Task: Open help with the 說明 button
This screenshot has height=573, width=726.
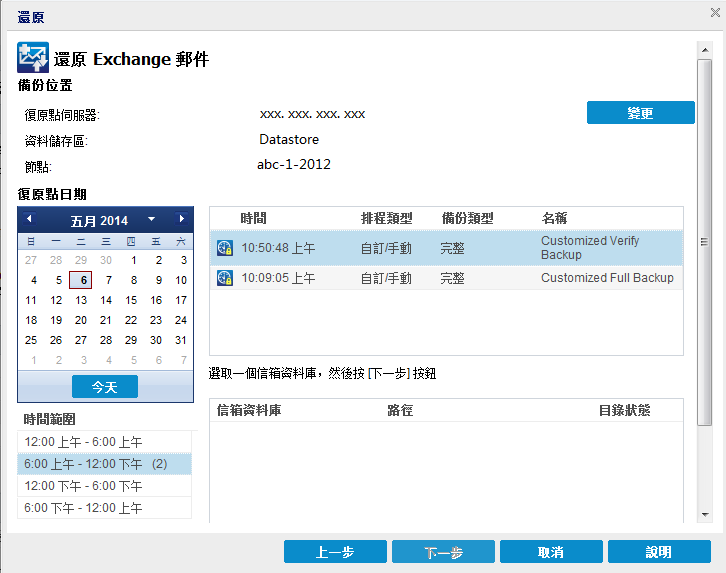Action: click(658, 552)
